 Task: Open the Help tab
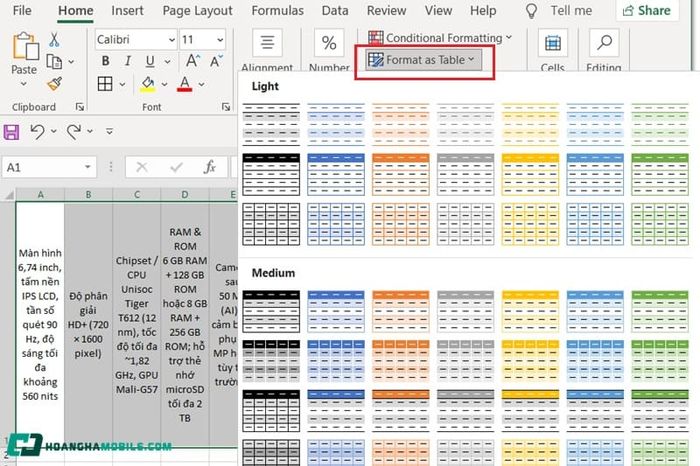(483, 11)
